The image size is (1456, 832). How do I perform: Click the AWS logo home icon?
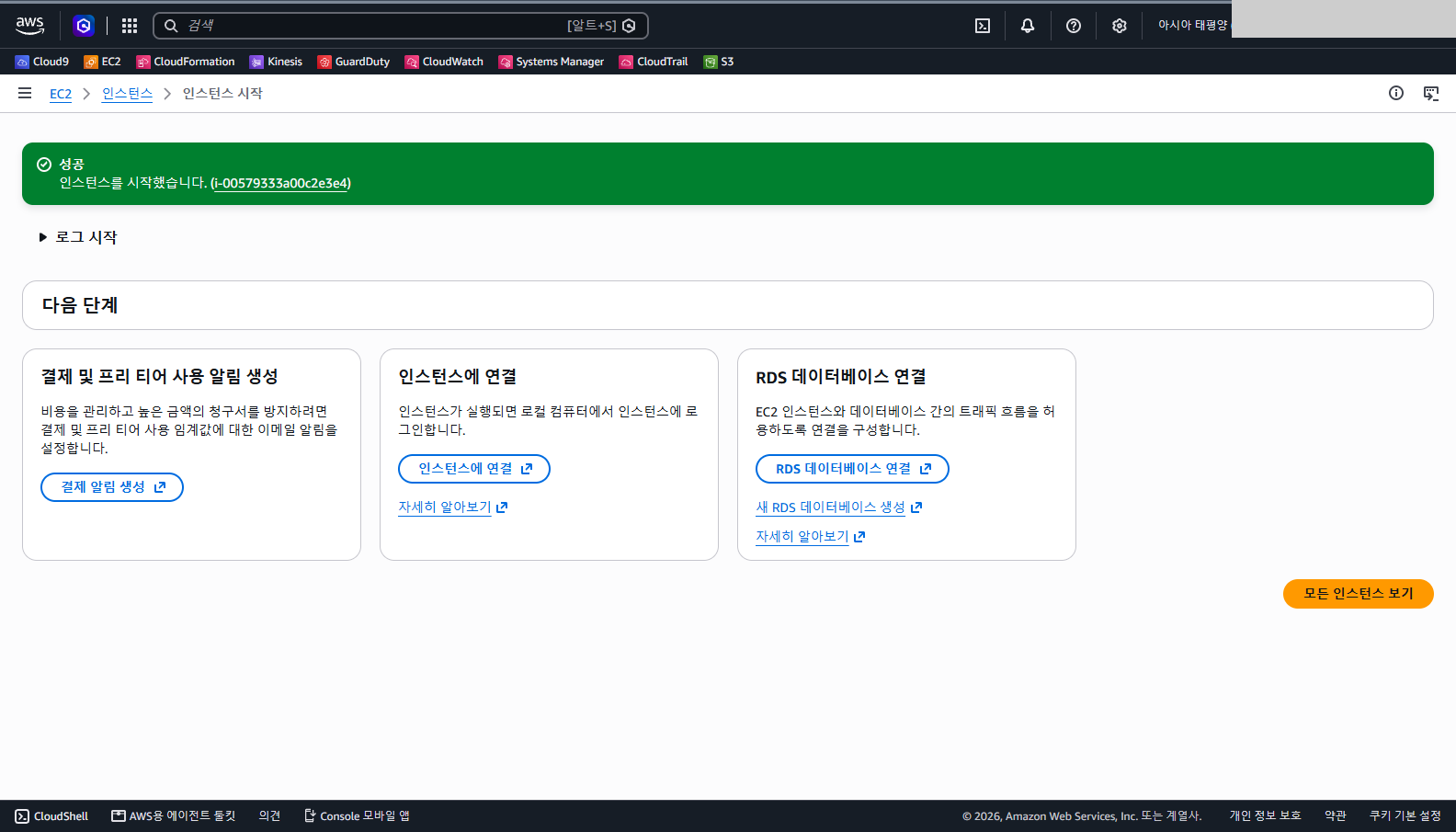coord(29,26)
